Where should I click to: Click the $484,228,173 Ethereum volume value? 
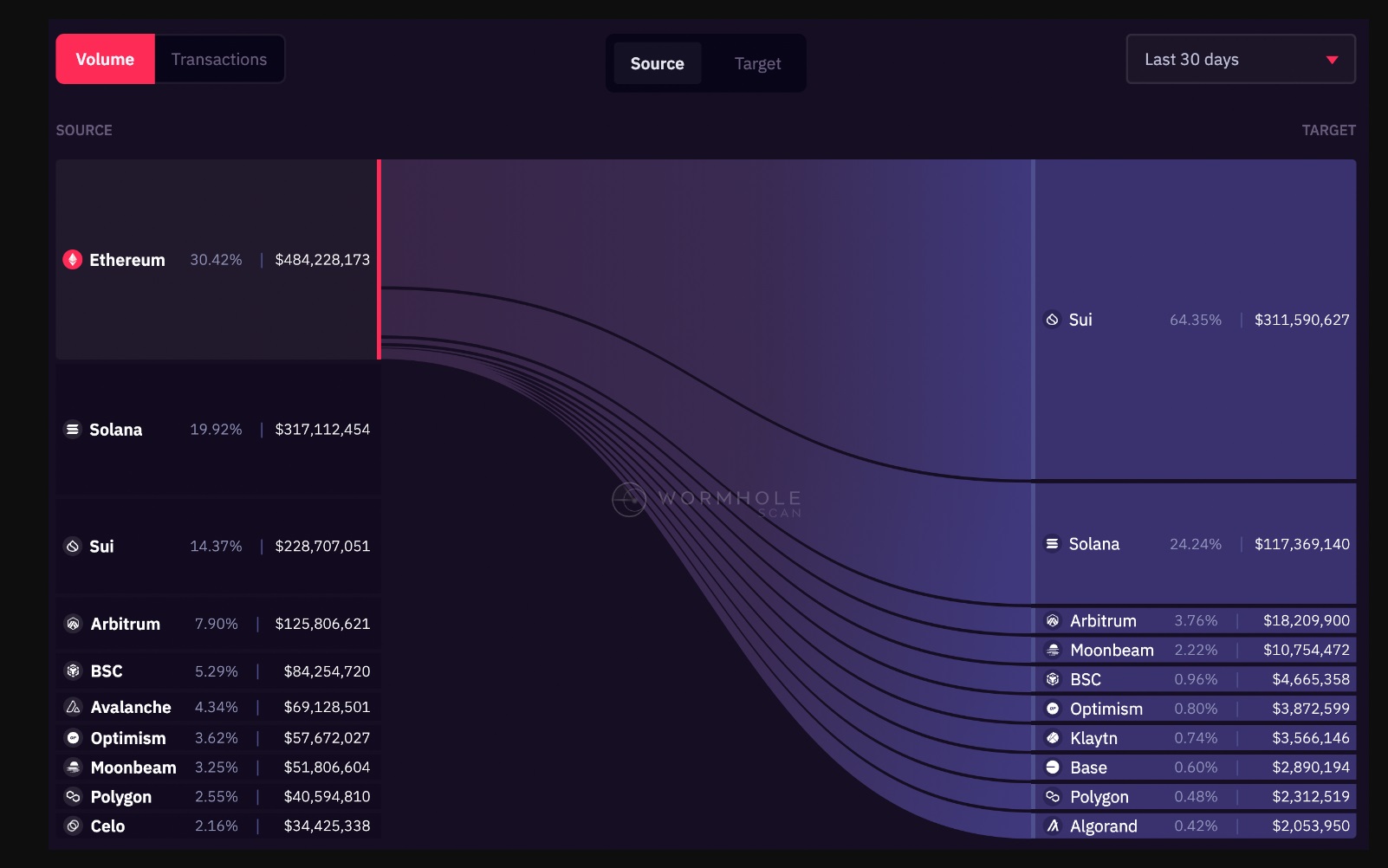point(322,260)
